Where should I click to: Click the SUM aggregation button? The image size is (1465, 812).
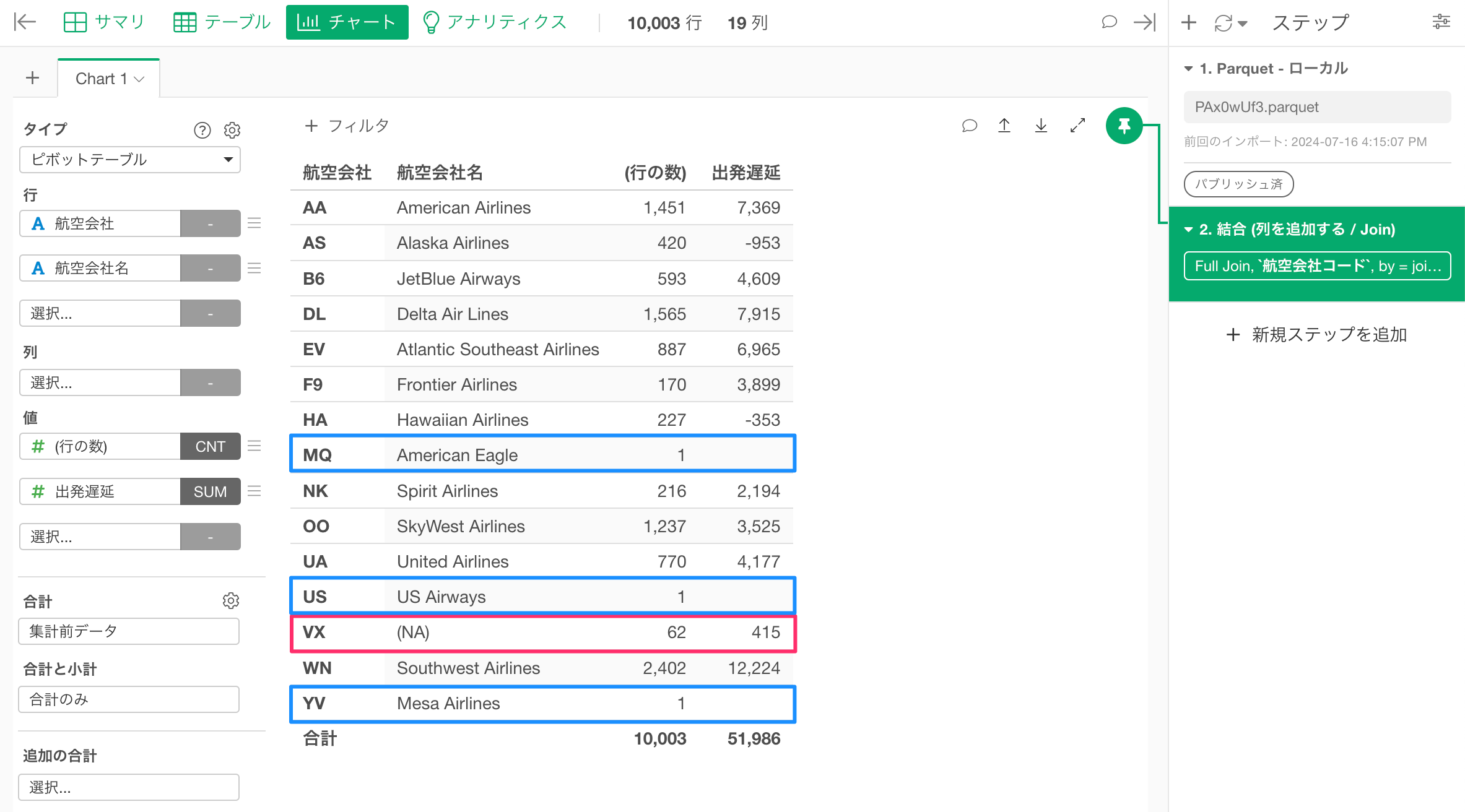pos(211,491)
